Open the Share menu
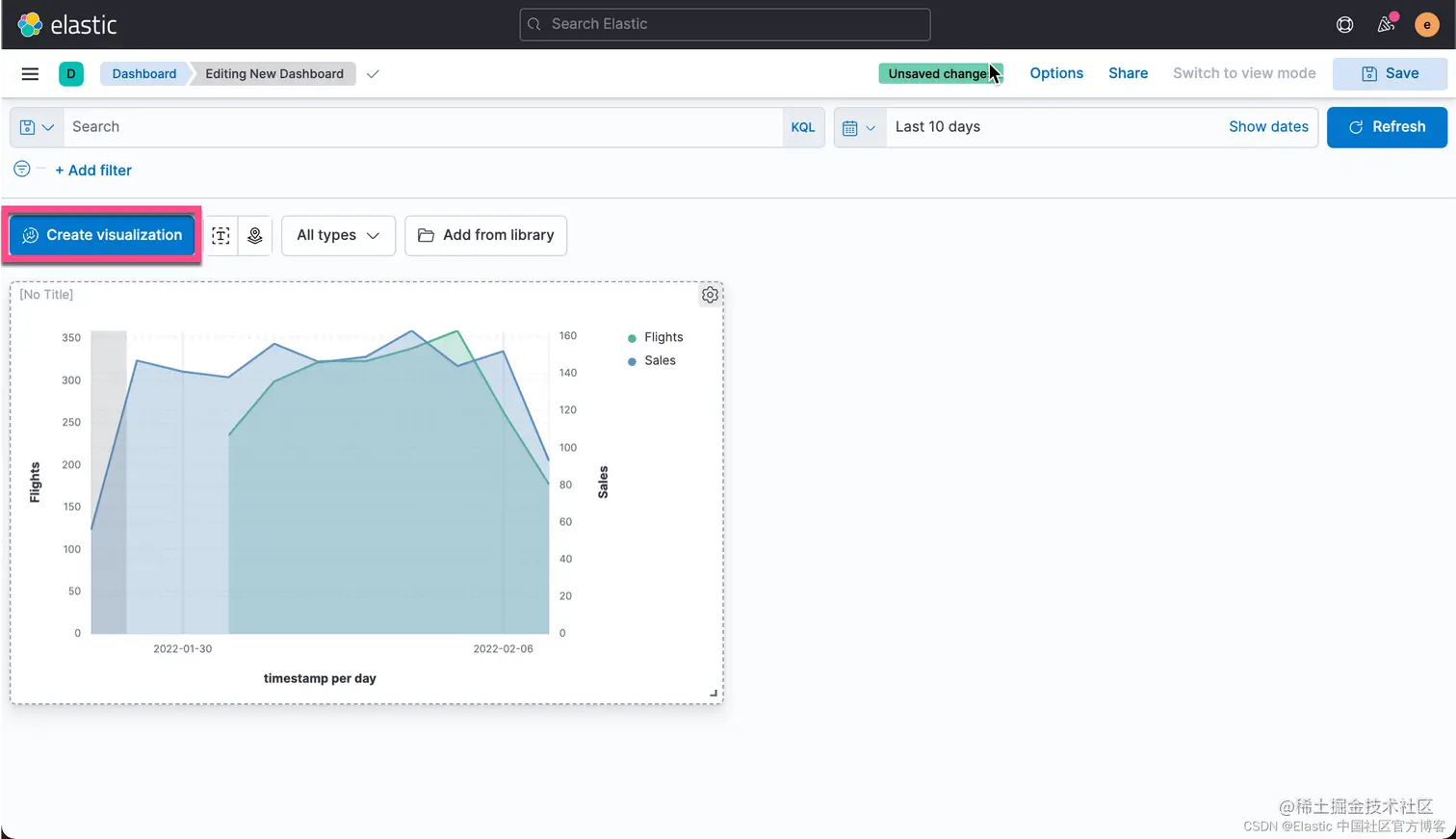This screenshot has width=1456, height=839. tap(1128, 74)
